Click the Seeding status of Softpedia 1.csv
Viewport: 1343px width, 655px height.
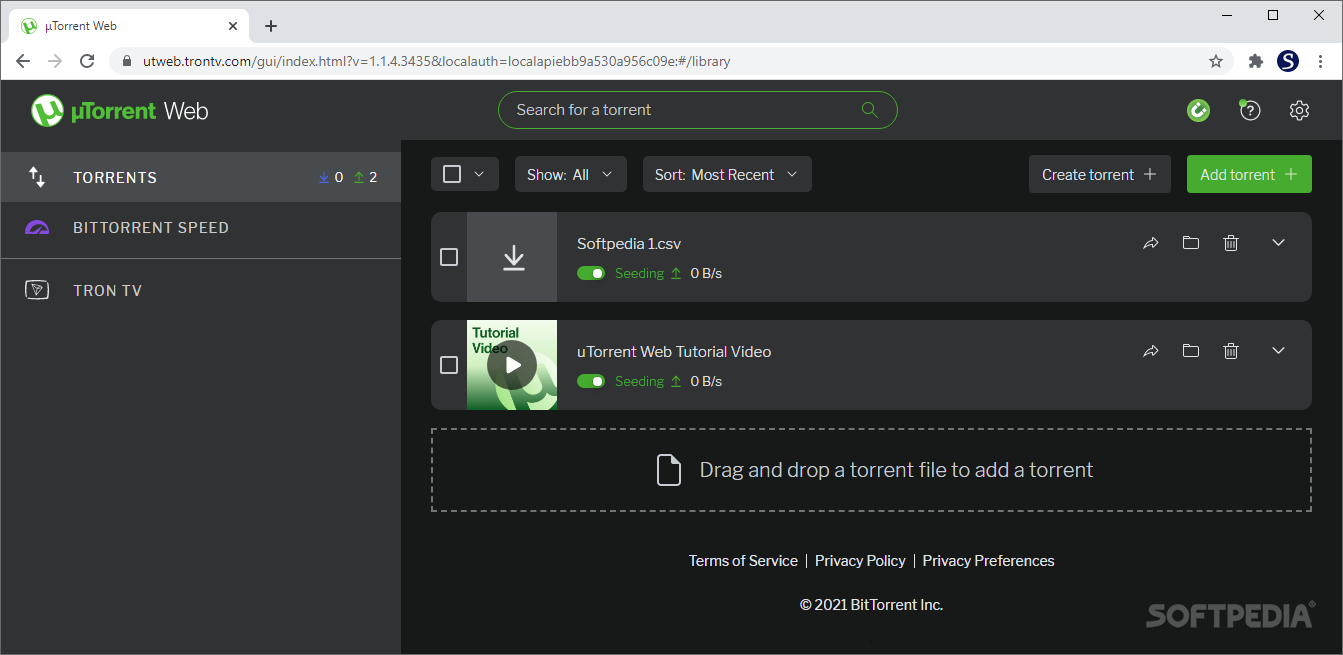(639, 273)
